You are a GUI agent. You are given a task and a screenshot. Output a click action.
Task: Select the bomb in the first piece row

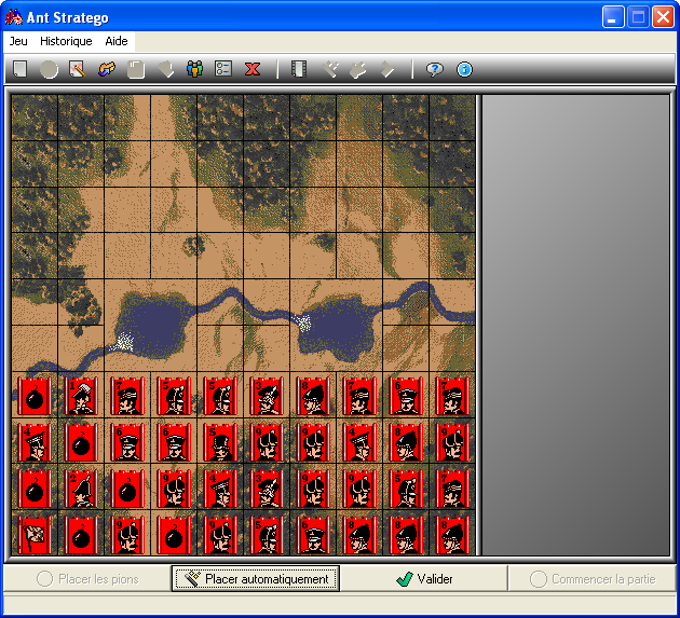pyautogui.click(x=34, y=396)
